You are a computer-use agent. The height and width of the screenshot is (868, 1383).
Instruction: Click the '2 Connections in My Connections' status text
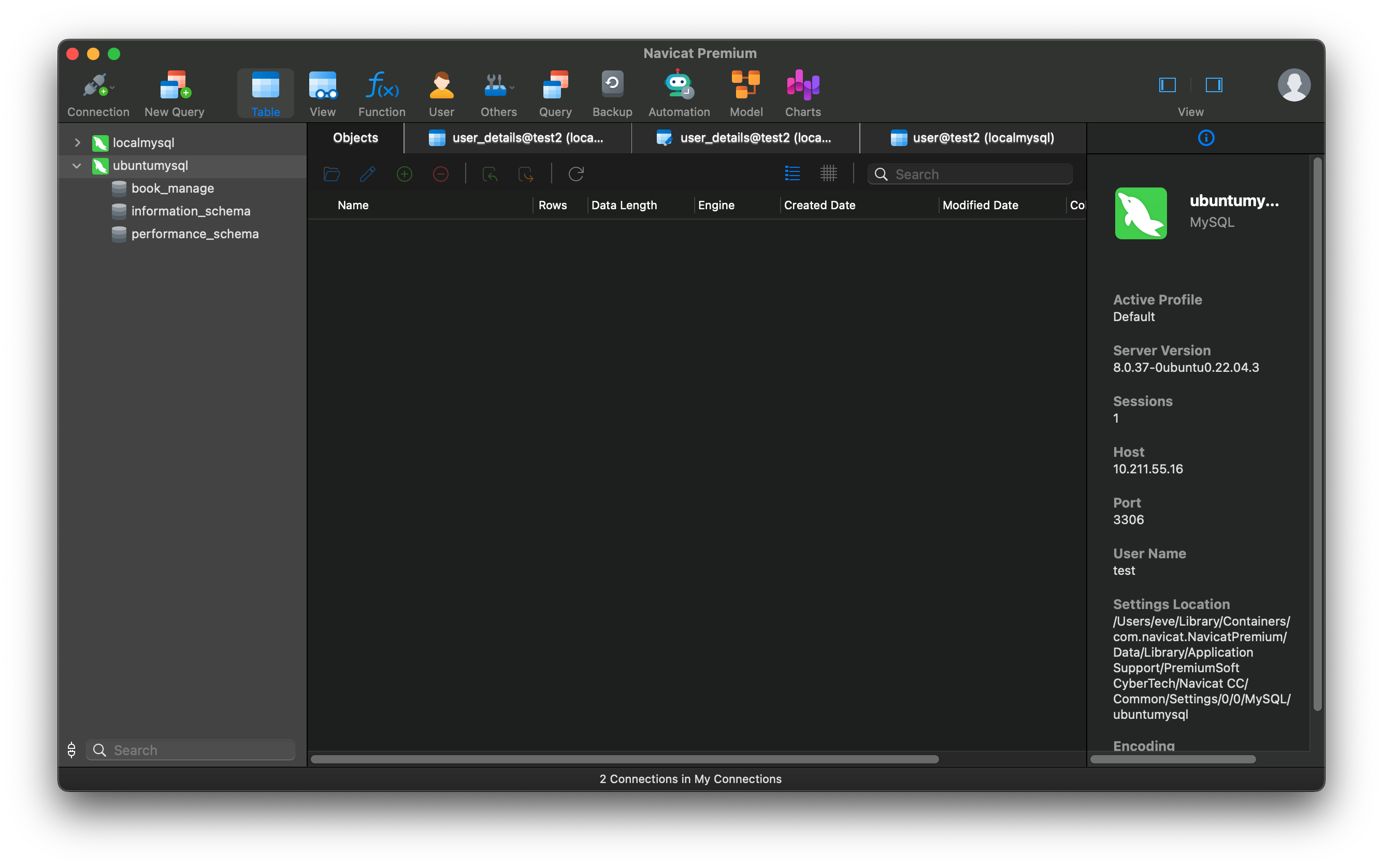pos(690,778)
